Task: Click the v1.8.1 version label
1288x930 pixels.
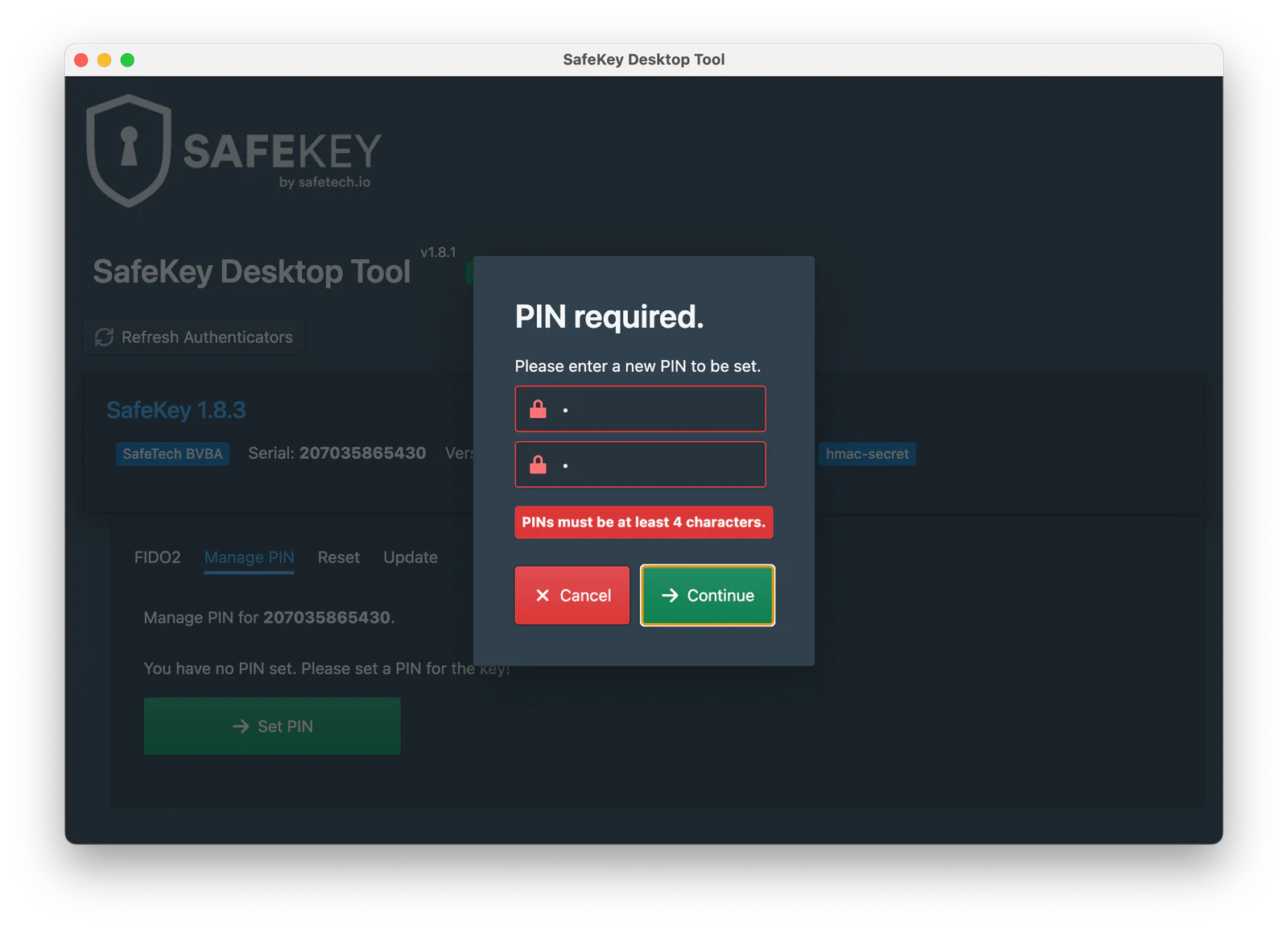Action: point(438,252)
